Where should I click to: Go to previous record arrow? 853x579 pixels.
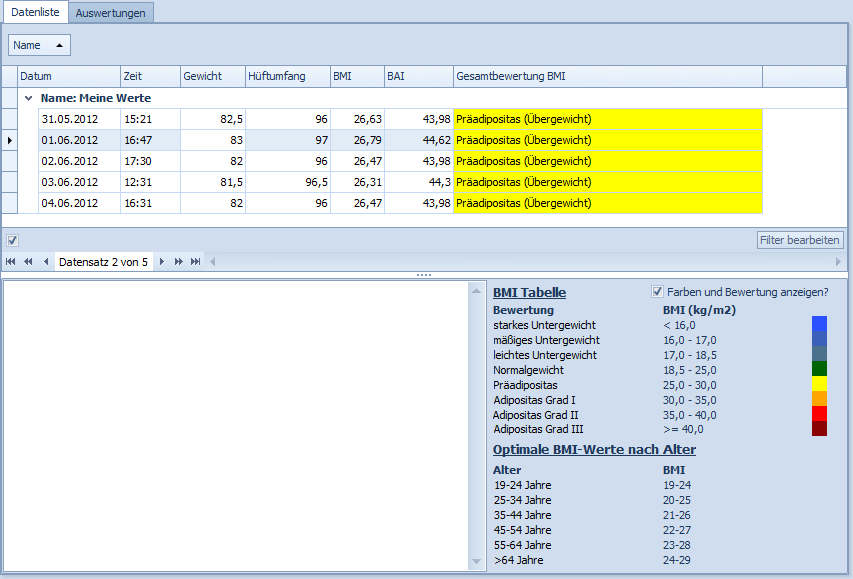click(x=46, y=262)
